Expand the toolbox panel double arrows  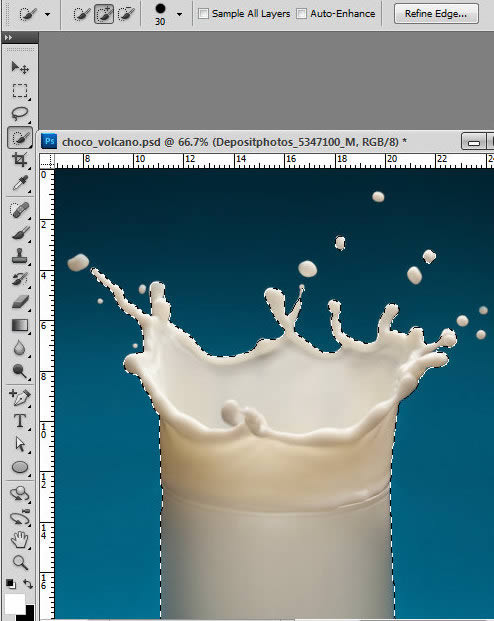coord(9,37)
